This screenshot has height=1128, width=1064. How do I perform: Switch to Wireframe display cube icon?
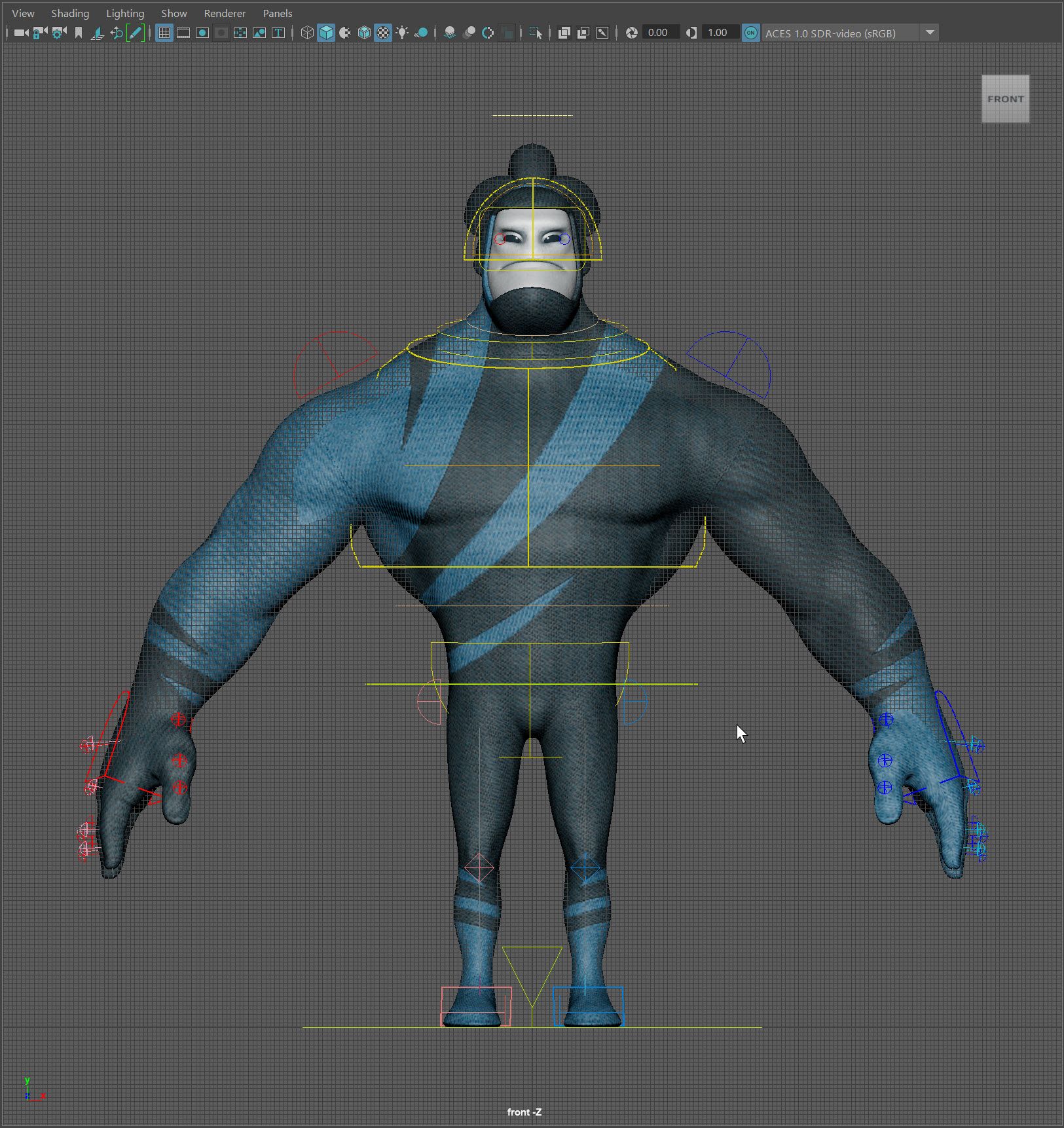click(x=306, y=33)
